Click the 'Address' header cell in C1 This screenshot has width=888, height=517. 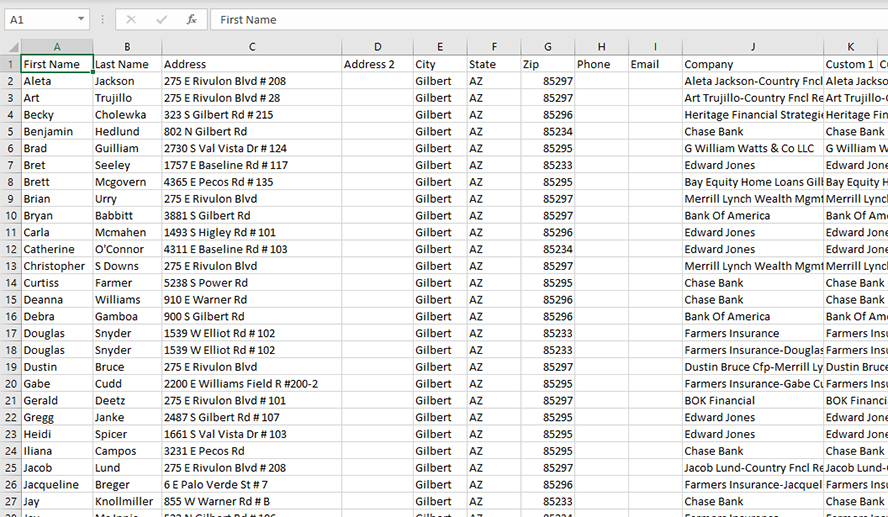[251, 64]
